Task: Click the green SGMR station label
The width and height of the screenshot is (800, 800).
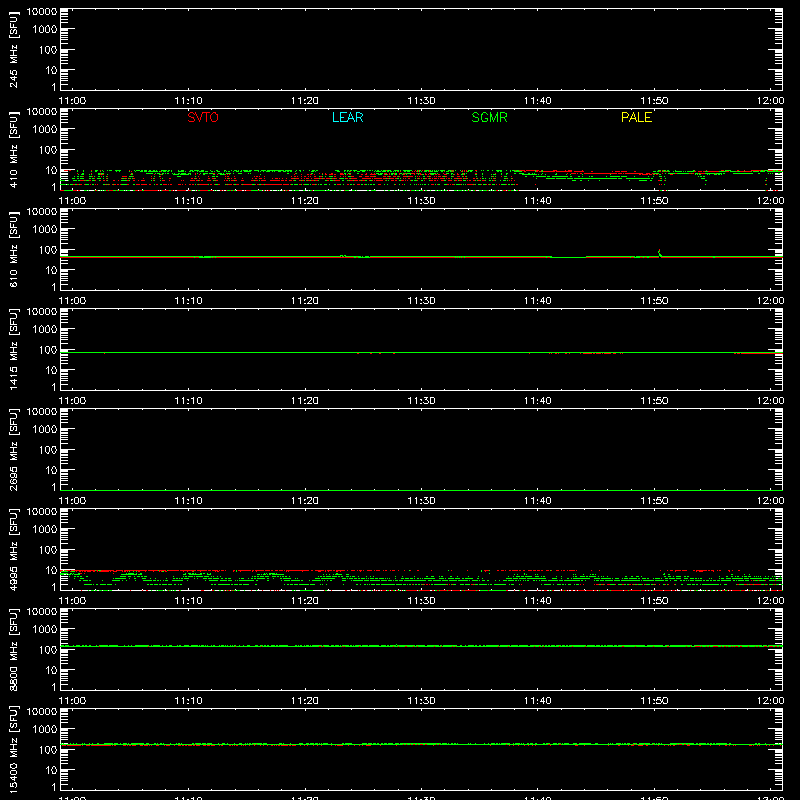Action: coord(489,117)
